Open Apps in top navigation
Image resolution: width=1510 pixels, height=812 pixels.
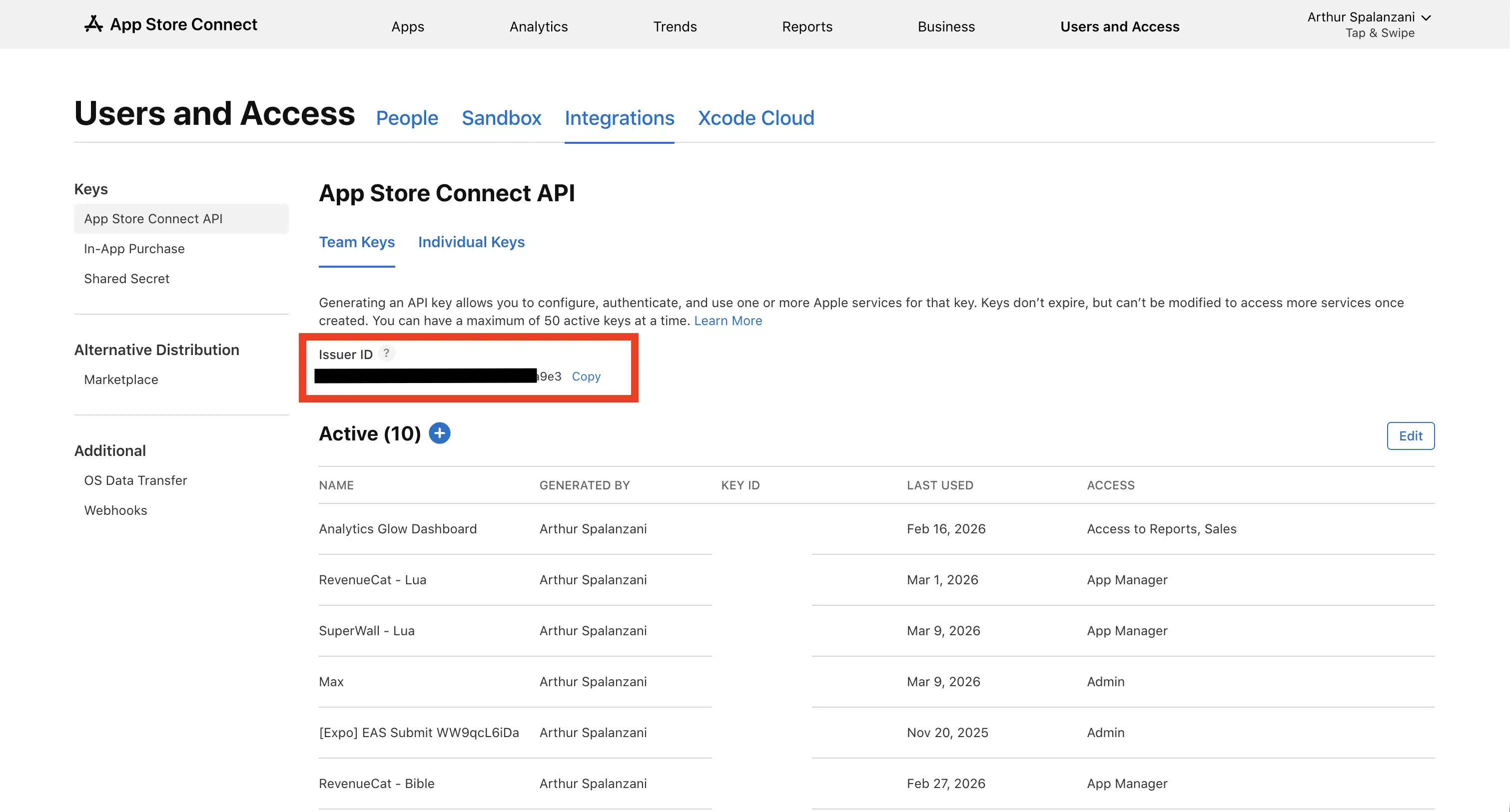(408, 26)
